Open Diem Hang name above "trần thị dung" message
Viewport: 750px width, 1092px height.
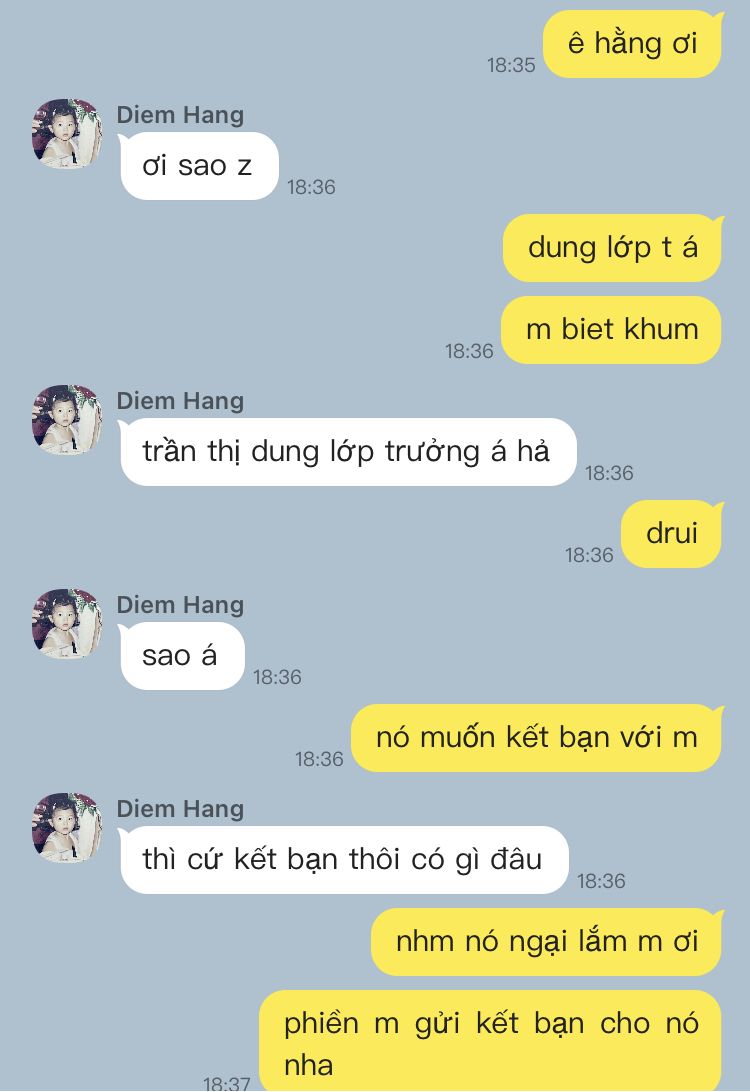point(180,401)
